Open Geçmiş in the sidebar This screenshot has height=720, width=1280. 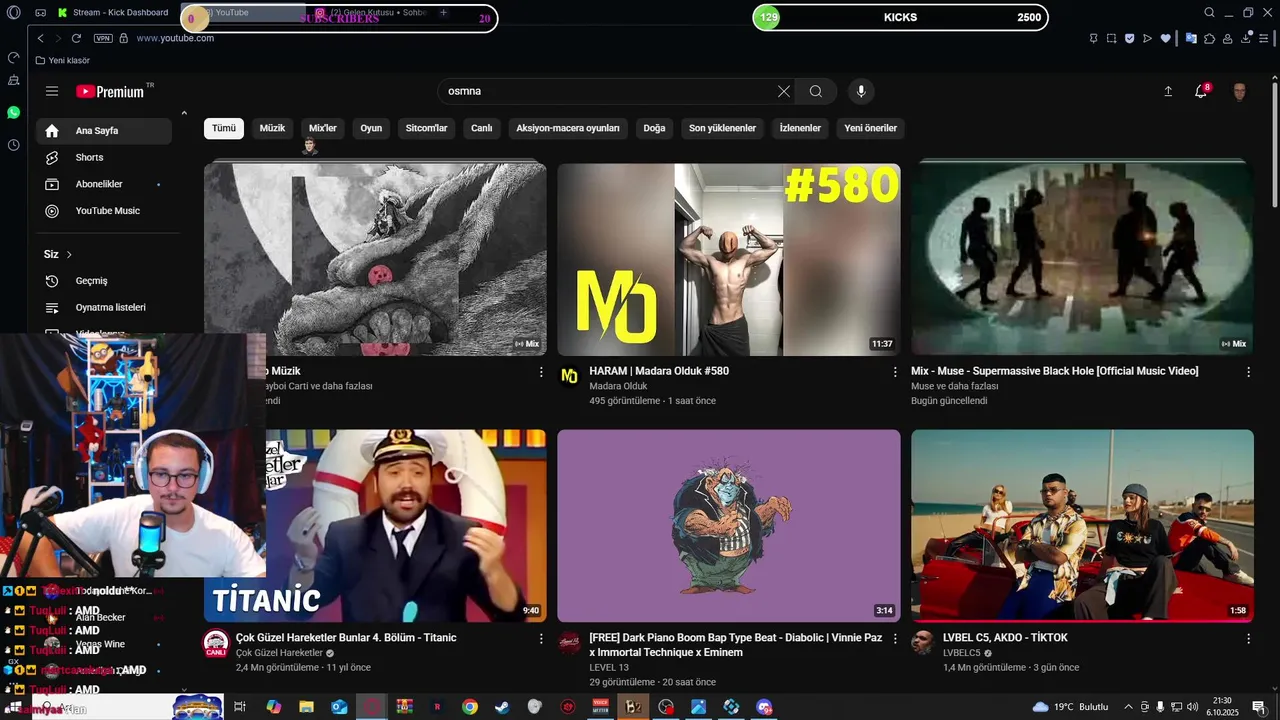104,281
